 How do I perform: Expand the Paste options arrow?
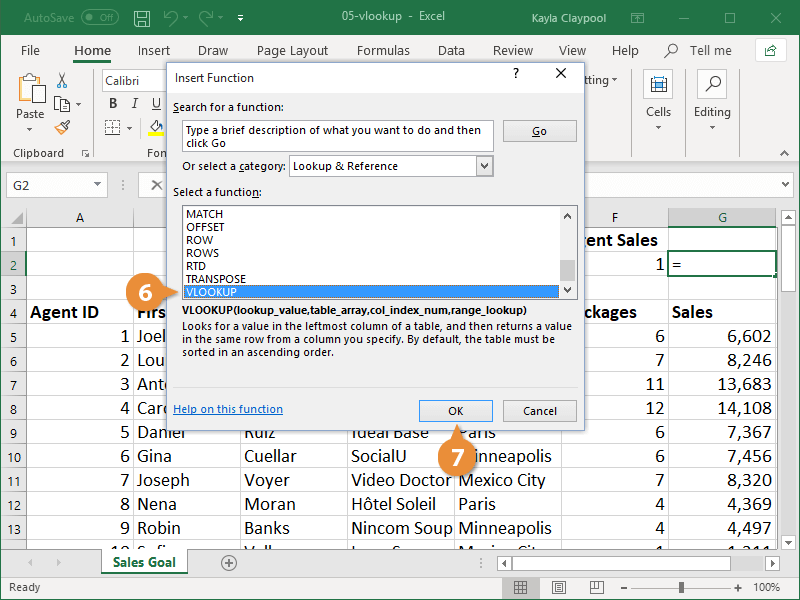point(30,130)
